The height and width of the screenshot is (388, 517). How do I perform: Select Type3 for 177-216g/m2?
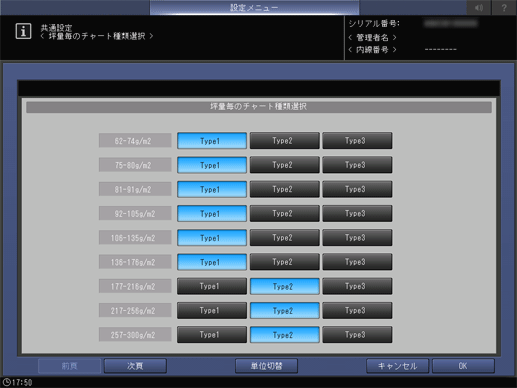point(357,286)
